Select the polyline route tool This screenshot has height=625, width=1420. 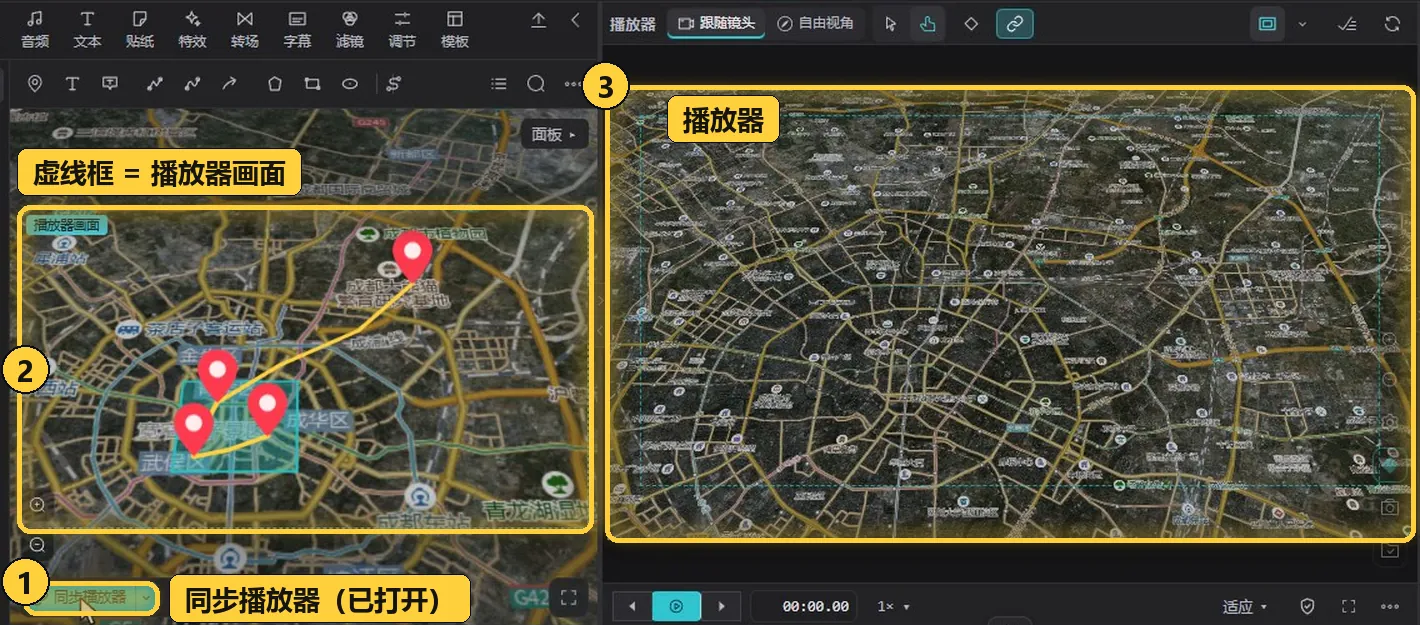click(154, 84)
